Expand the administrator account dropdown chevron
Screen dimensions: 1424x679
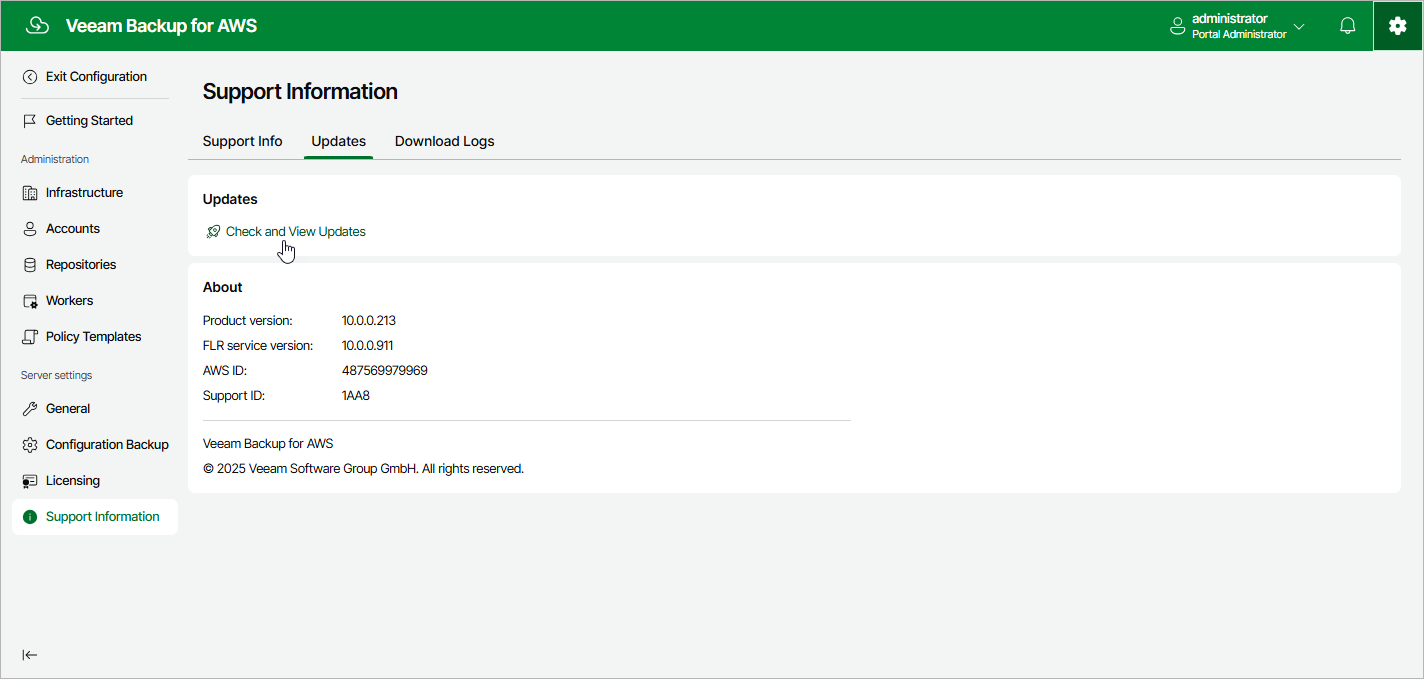click(1299, 27)
